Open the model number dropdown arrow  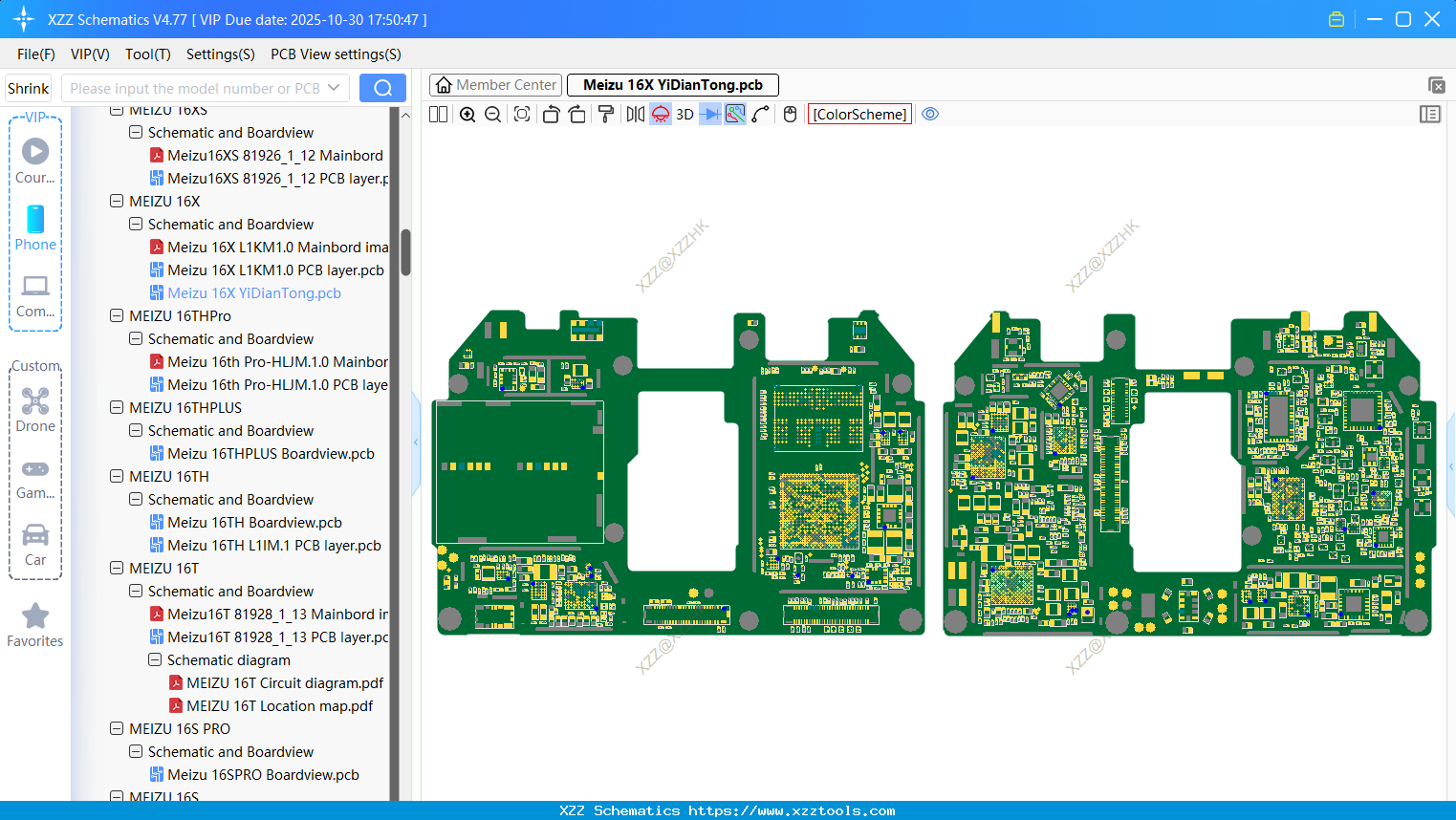pyautogui.click(x=334, y=88)
